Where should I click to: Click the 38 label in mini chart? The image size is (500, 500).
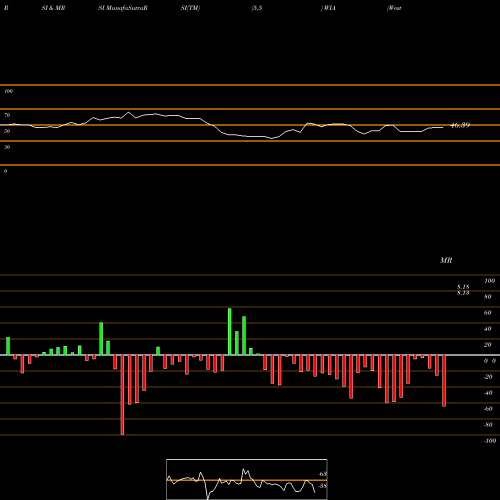(323, 486)
